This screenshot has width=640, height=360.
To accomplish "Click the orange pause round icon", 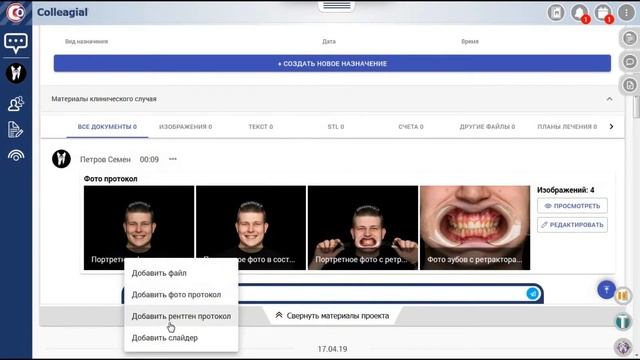I will click(x=622, y=296).
